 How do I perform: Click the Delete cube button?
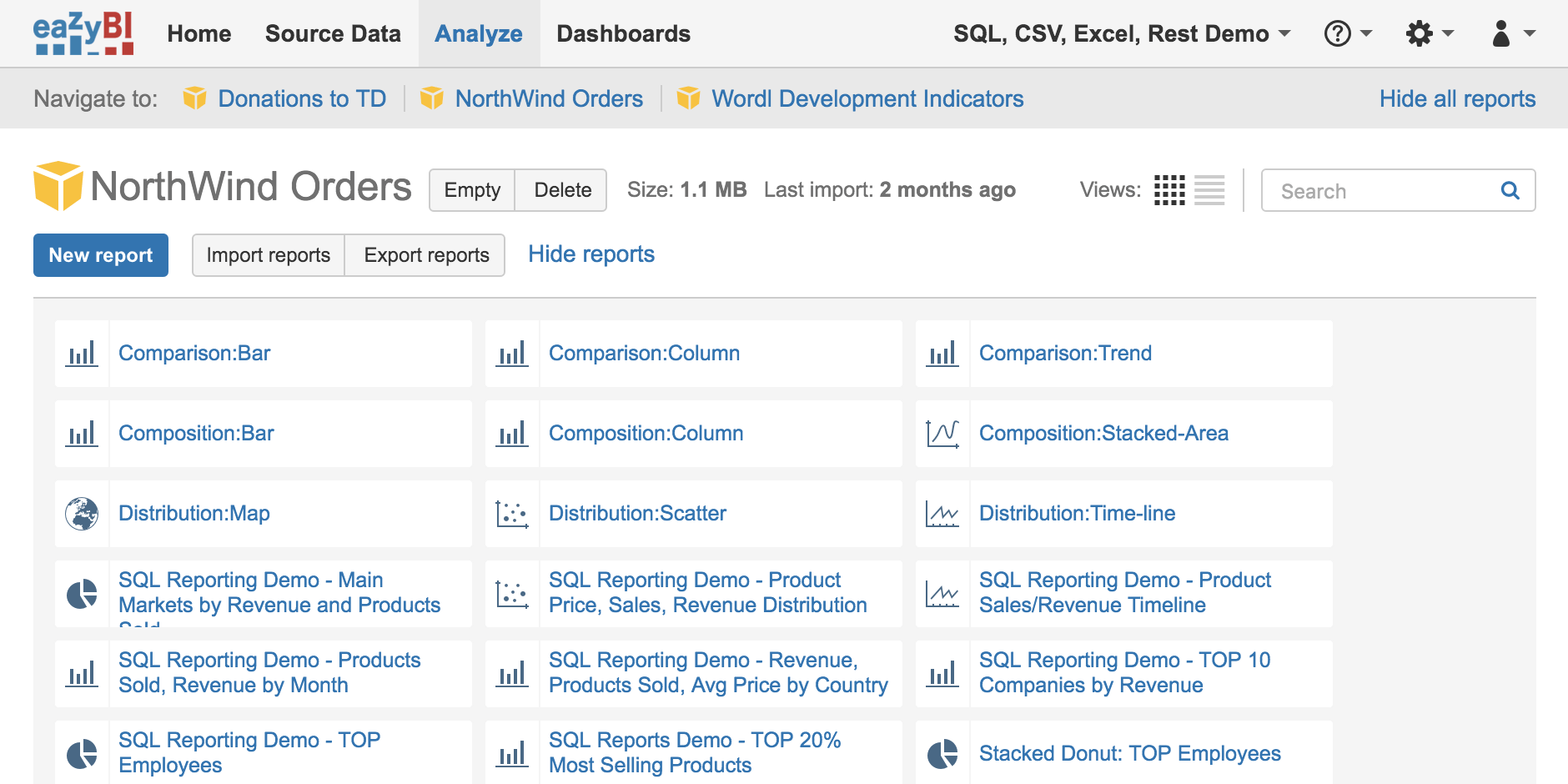[x=562, y=190]
